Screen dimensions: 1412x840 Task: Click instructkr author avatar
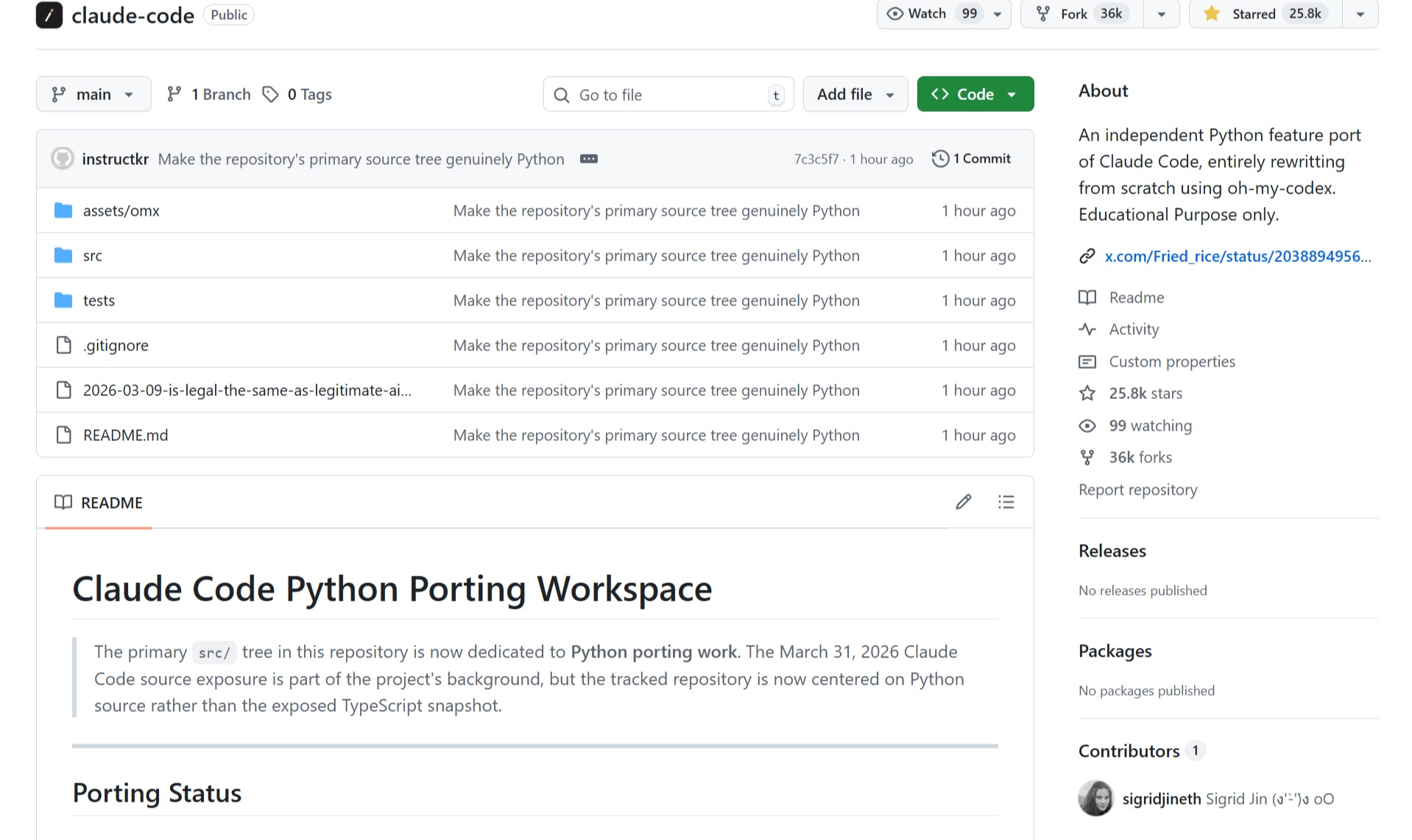point(63,159)
